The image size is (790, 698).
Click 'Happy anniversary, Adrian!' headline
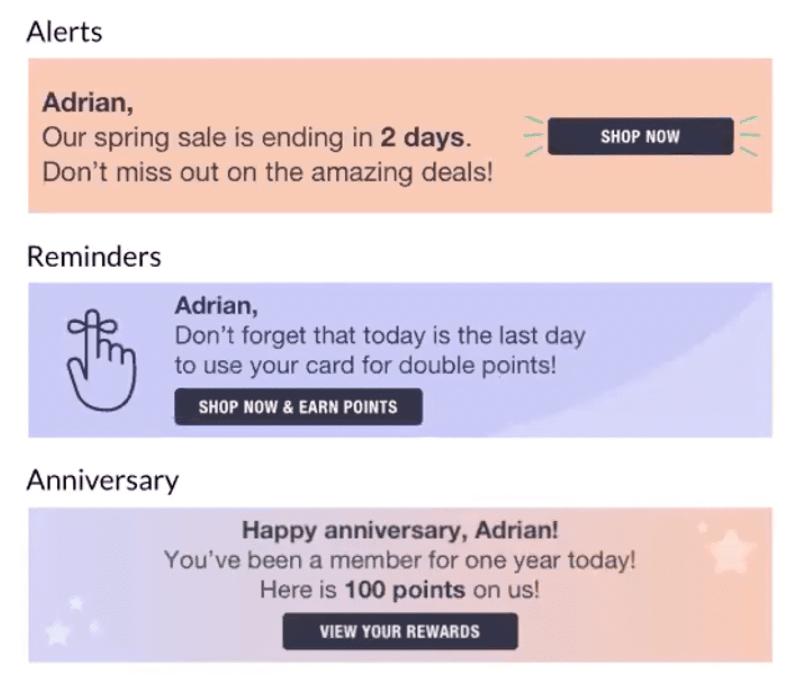coord(400,530)
